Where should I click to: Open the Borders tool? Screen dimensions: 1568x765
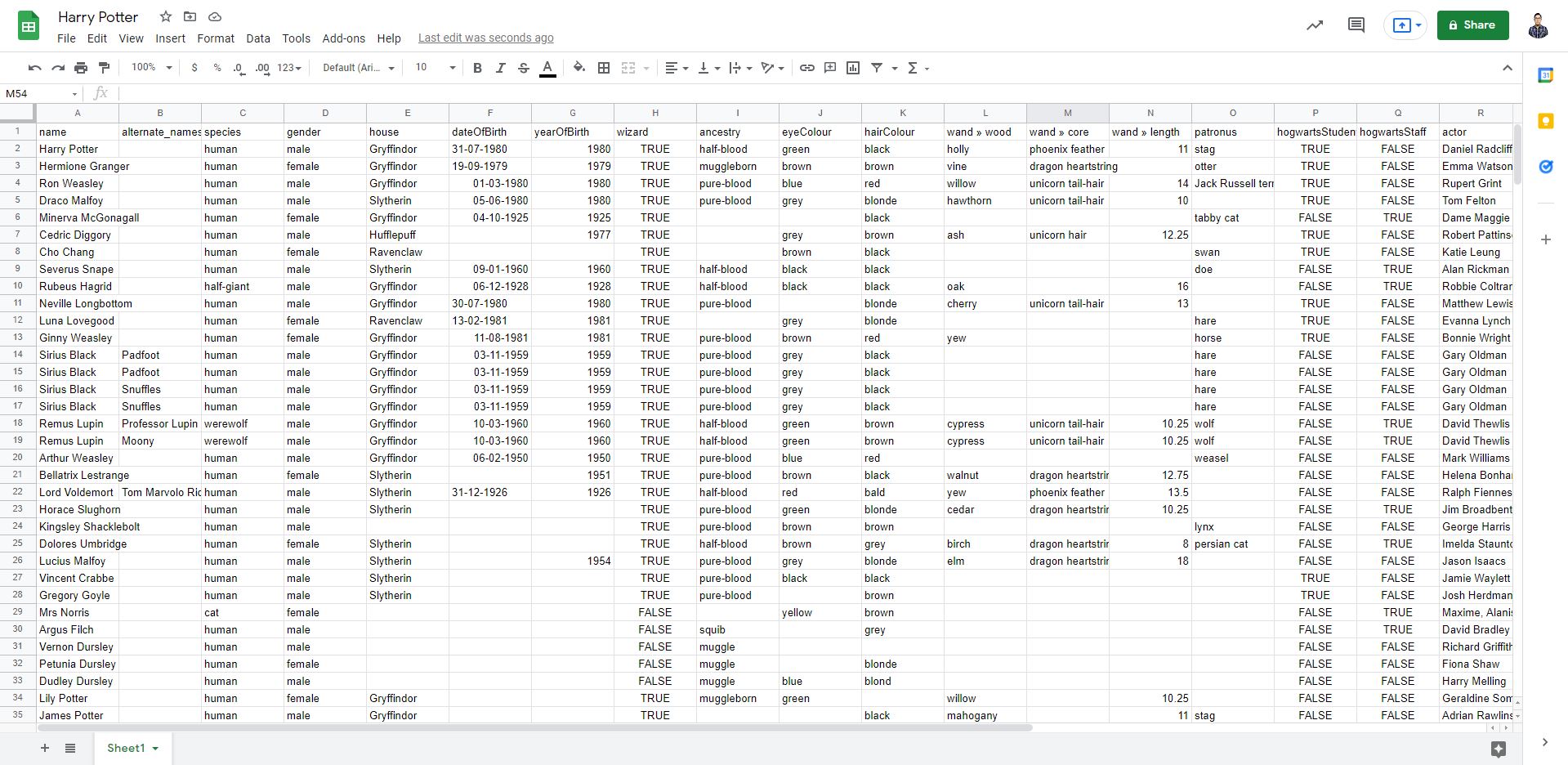point(603,68)
